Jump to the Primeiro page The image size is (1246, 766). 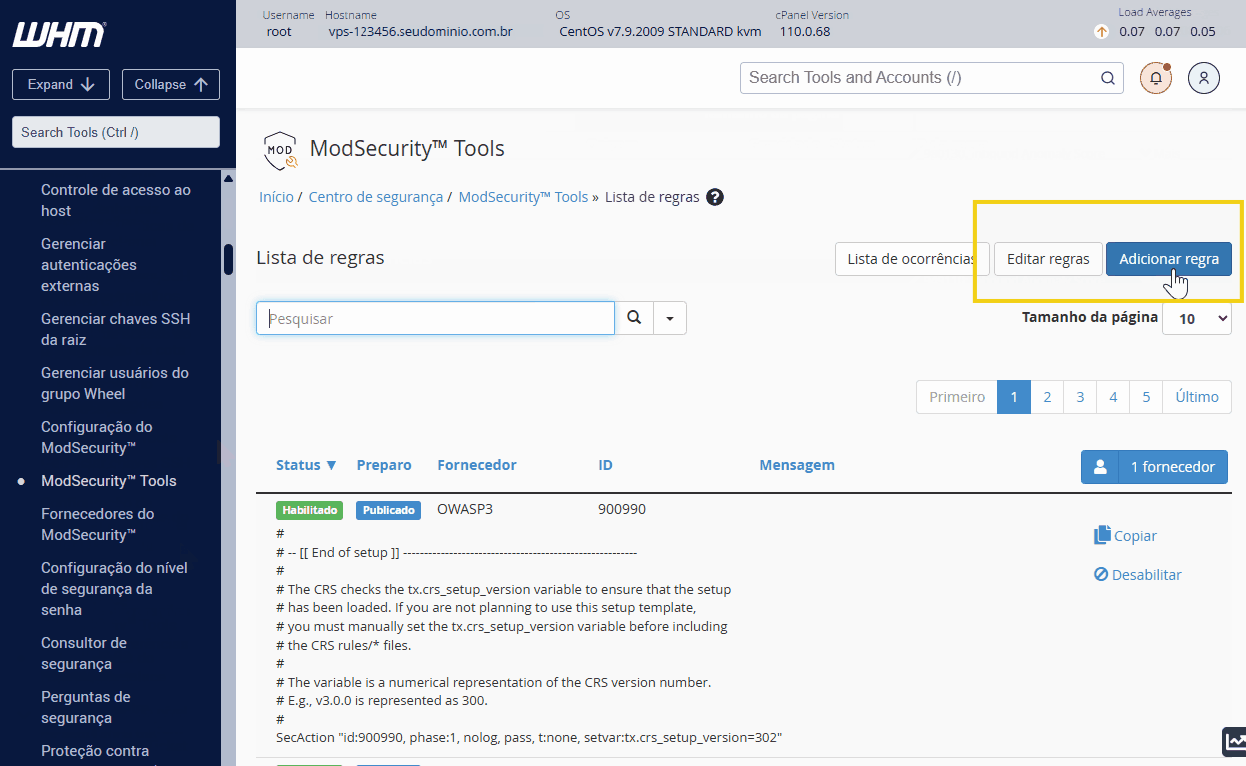pyautogui.click(x=957, y=397)
